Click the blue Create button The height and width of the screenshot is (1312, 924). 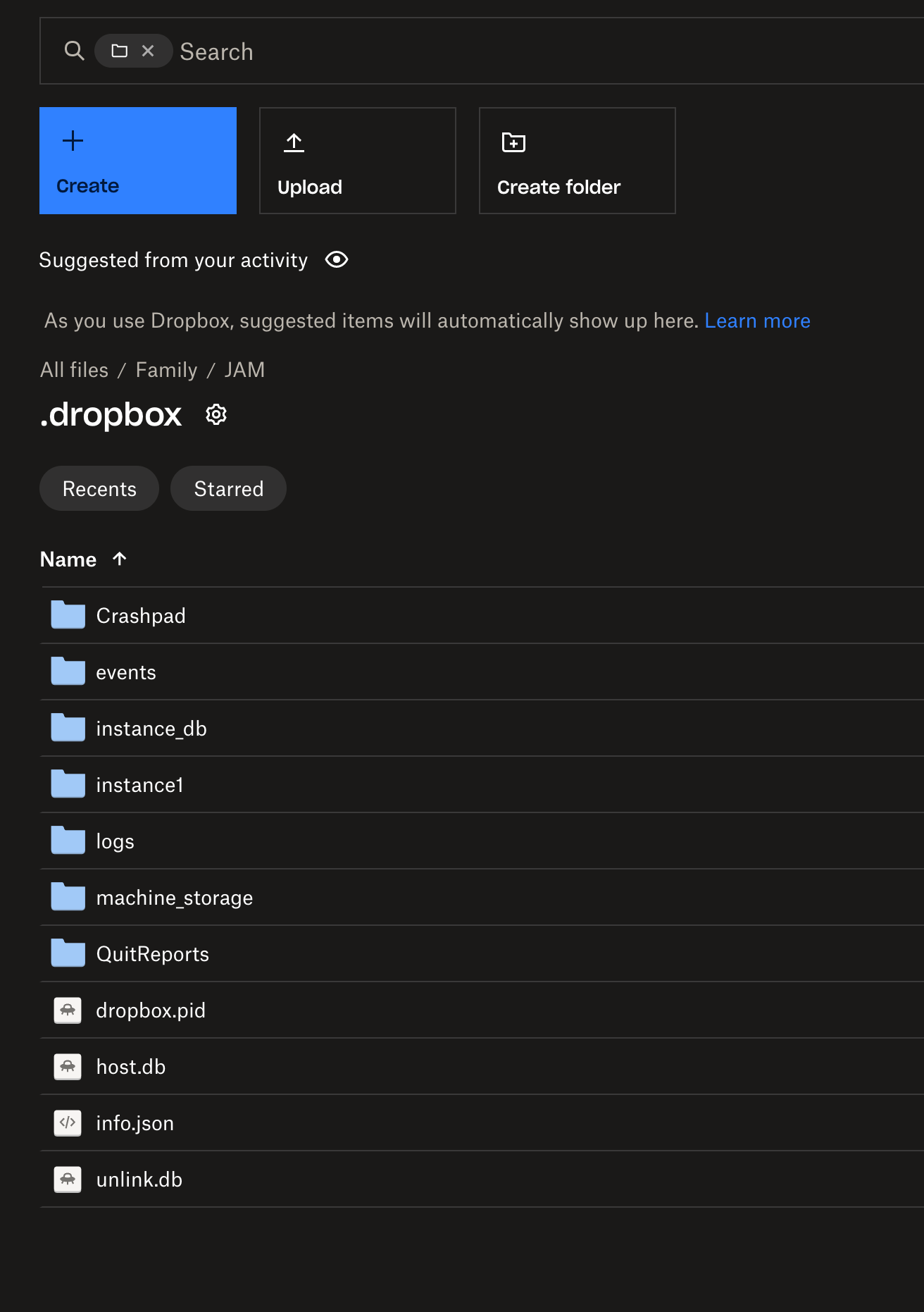[x=138, y=161]
